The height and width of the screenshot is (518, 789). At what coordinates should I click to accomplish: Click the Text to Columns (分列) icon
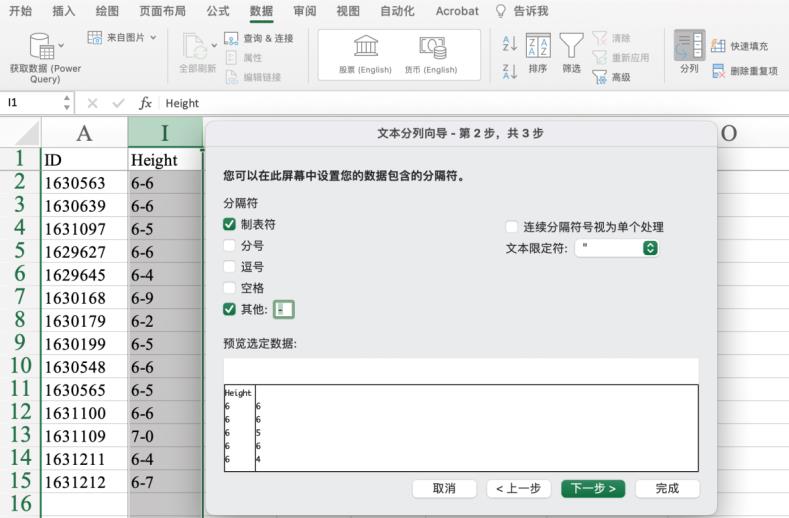coord(689,47)
